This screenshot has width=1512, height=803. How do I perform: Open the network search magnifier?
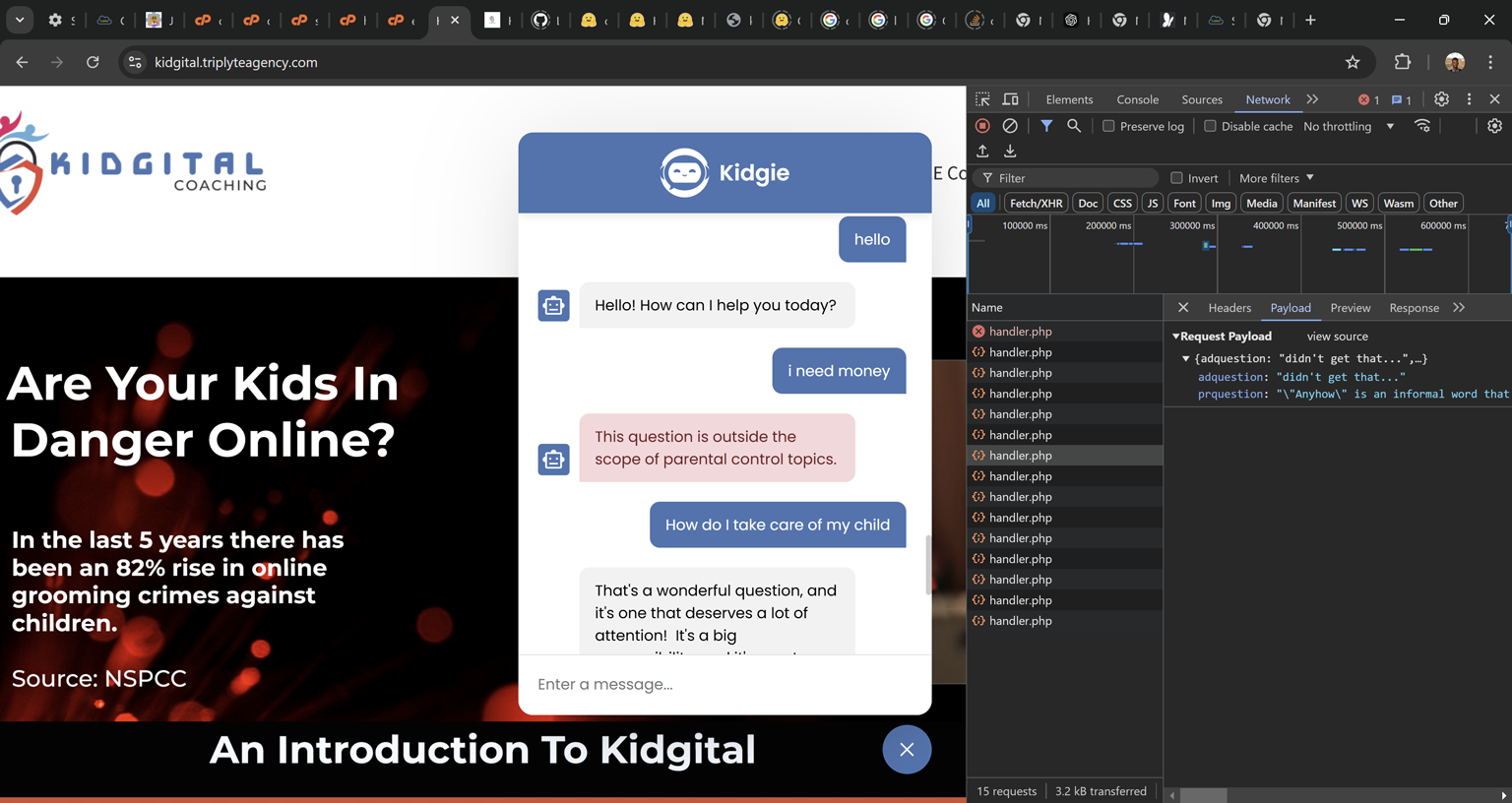1074,126
